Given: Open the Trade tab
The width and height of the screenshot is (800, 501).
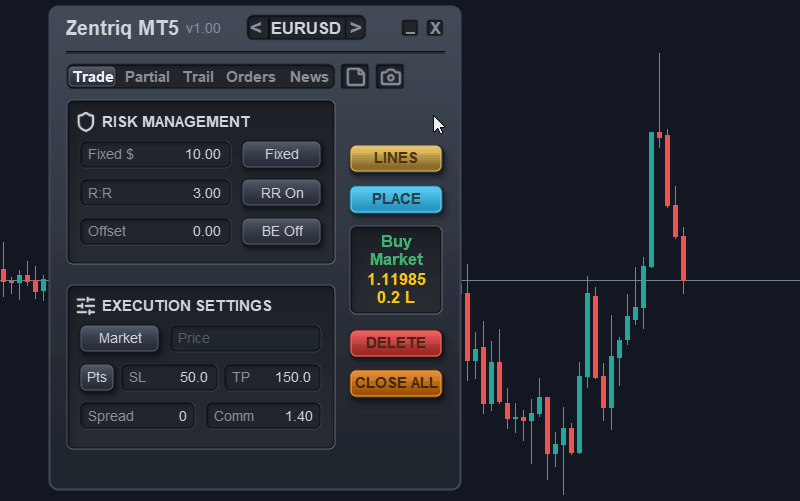Looking at the screenshot, I should [x=93, y=77].
